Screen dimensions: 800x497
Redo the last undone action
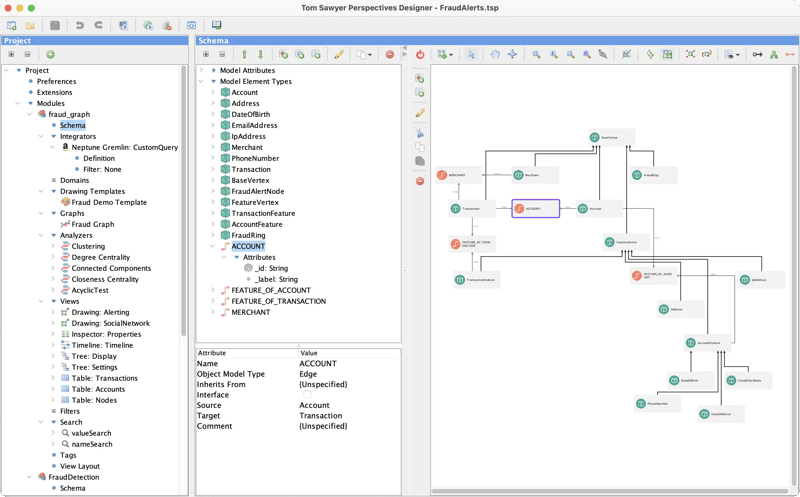point(98,25)
